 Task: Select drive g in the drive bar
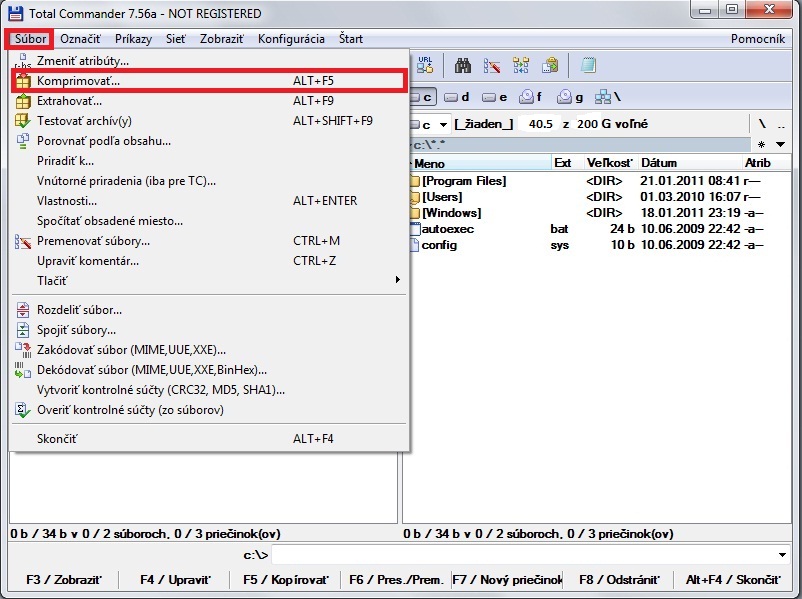point(569,97)
